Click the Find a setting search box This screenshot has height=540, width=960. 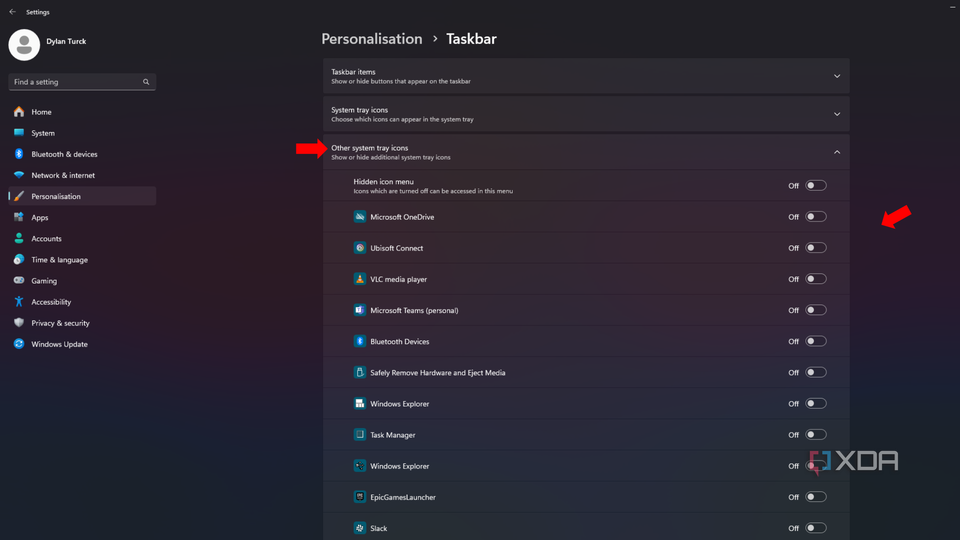tap(76, 82)
